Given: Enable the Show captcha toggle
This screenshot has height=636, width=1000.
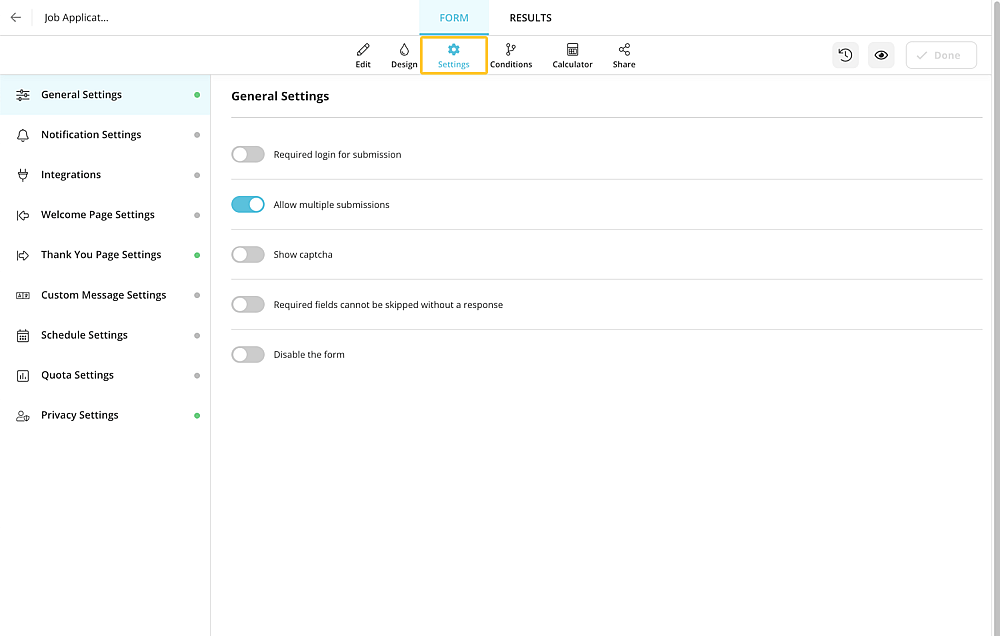Looking at the screenshot, I should click(x=247, y=255).
